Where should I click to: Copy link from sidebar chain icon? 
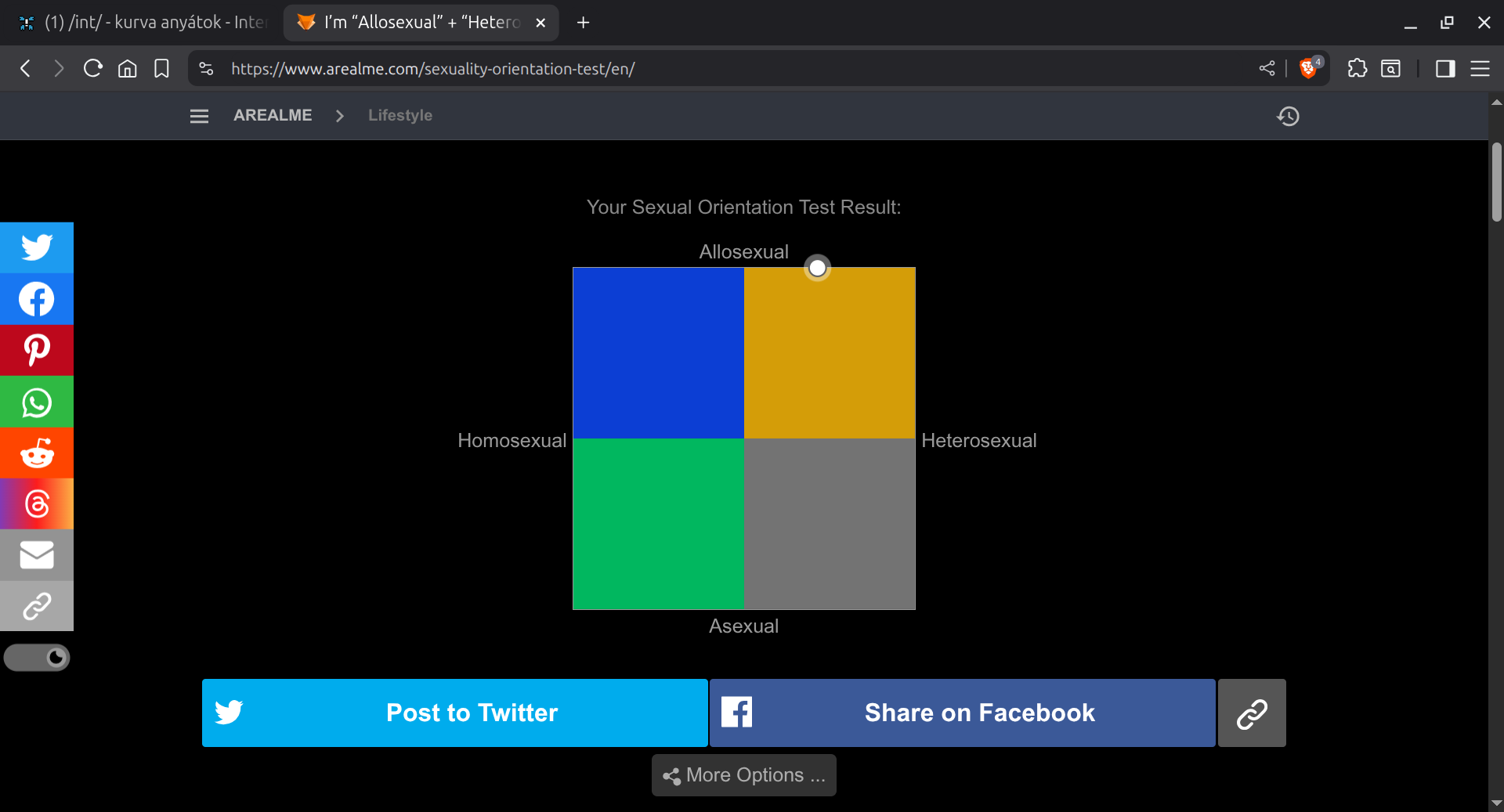(37, 606)
